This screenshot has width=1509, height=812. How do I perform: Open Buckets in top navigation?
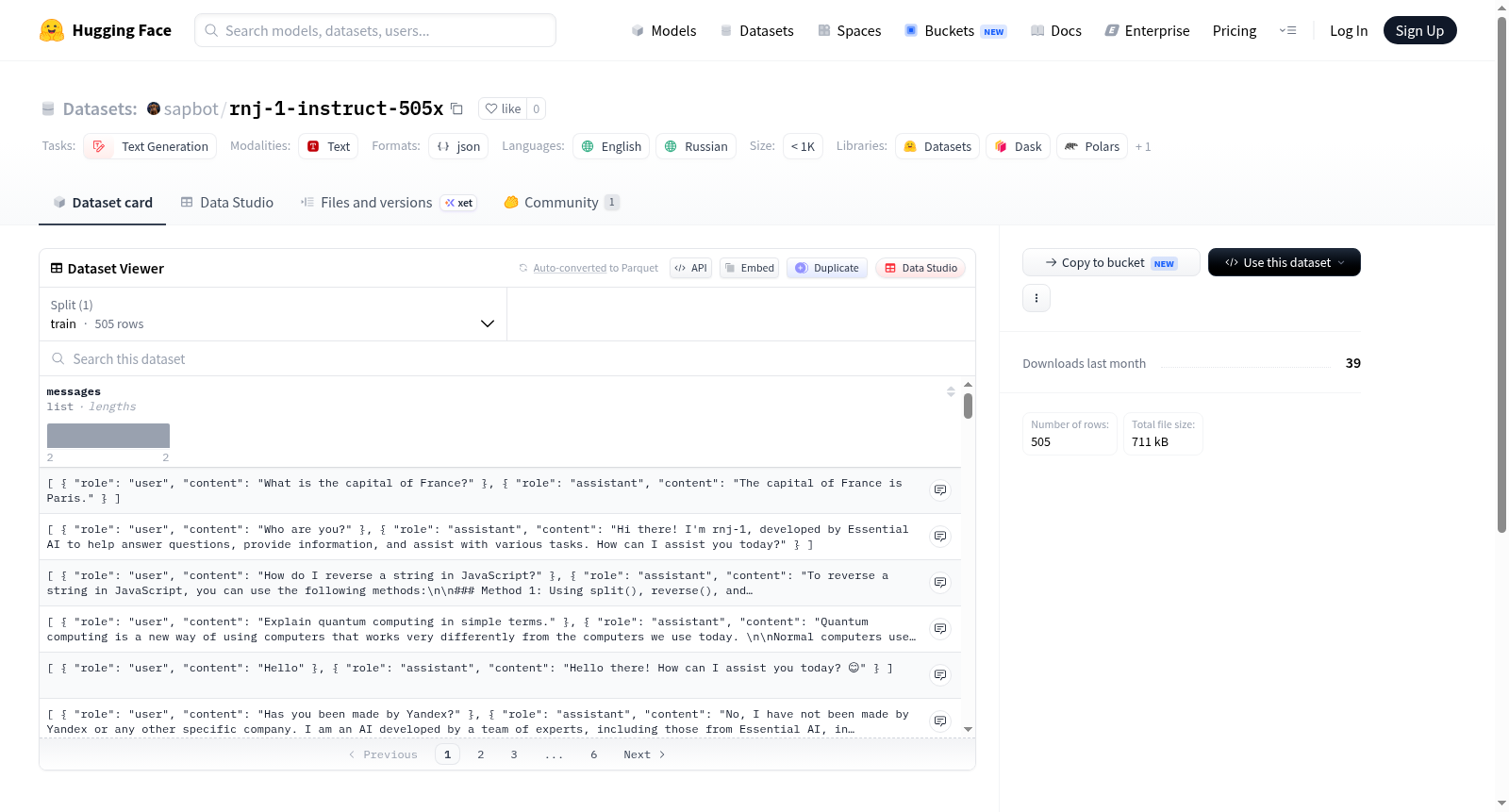click(x=955, y=30)
